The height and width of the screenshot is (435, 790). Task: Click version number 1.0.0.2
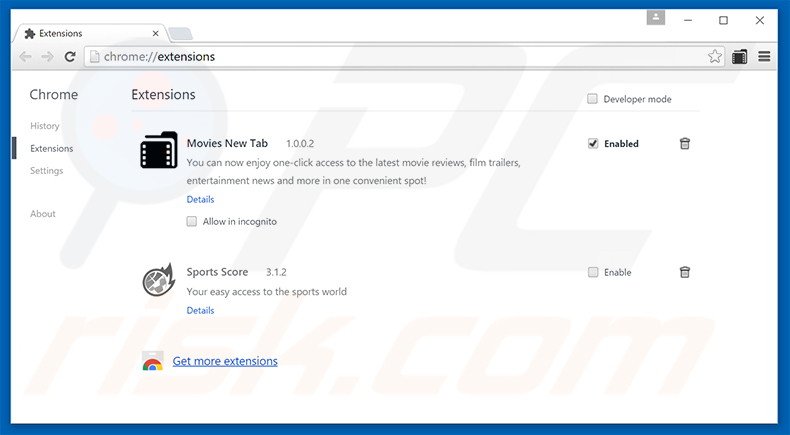tap(300, 144)
